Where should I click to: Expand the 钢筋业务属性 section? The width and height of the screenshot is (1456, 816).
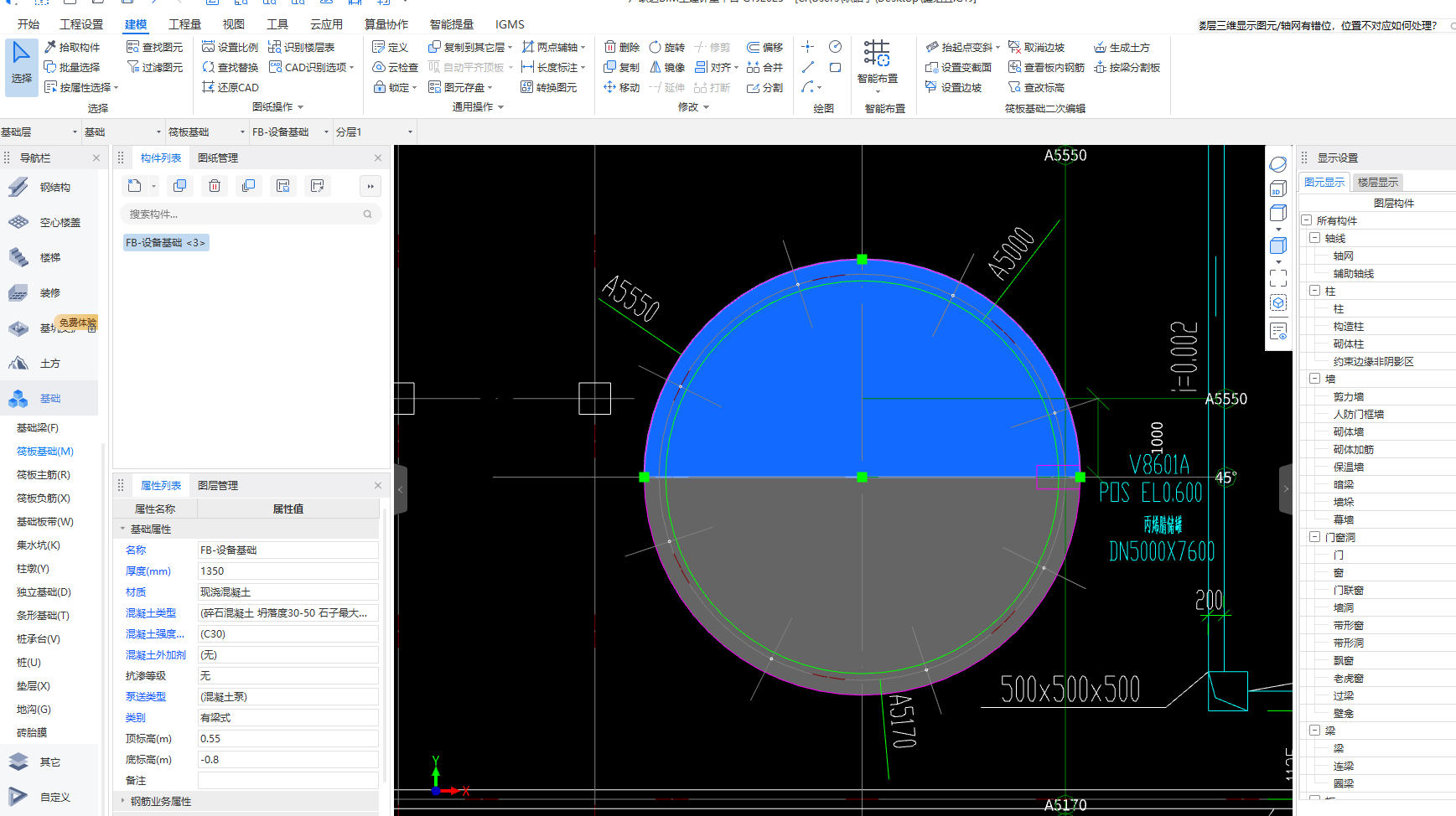(x=122, y=801)
